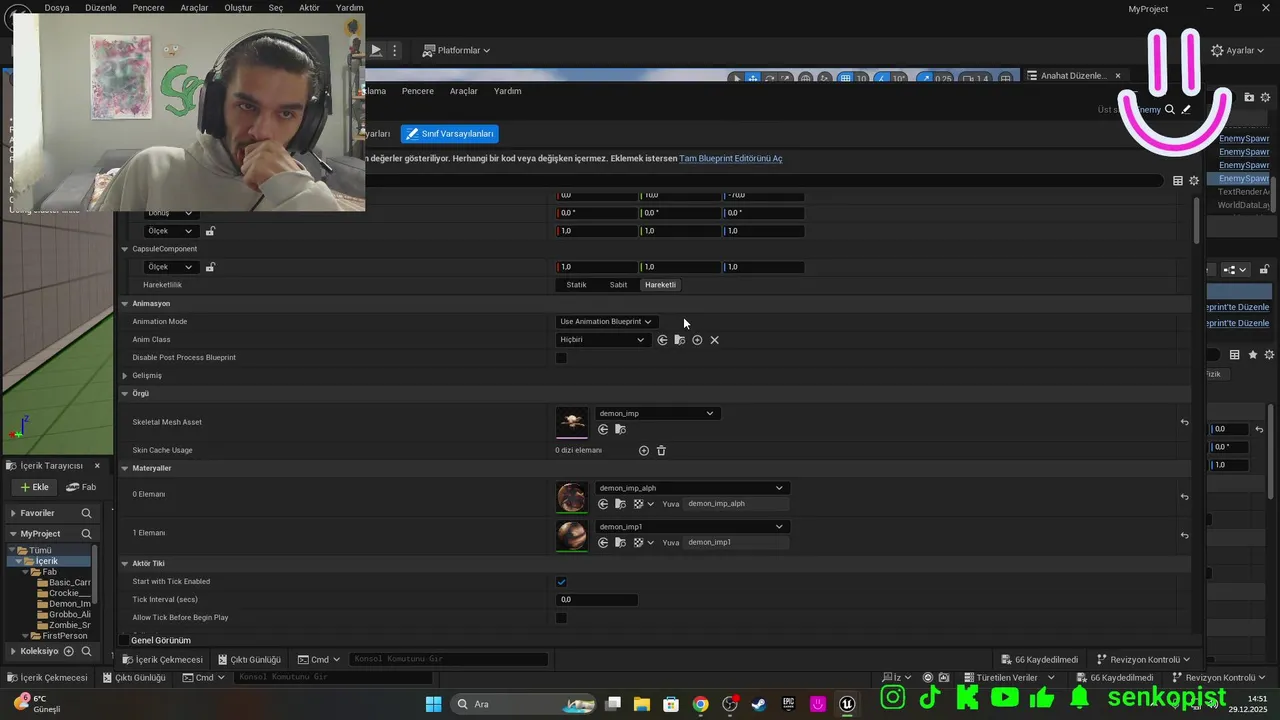
Task: Open demon_imp1 material dropdown
Action: coord(691,527)
